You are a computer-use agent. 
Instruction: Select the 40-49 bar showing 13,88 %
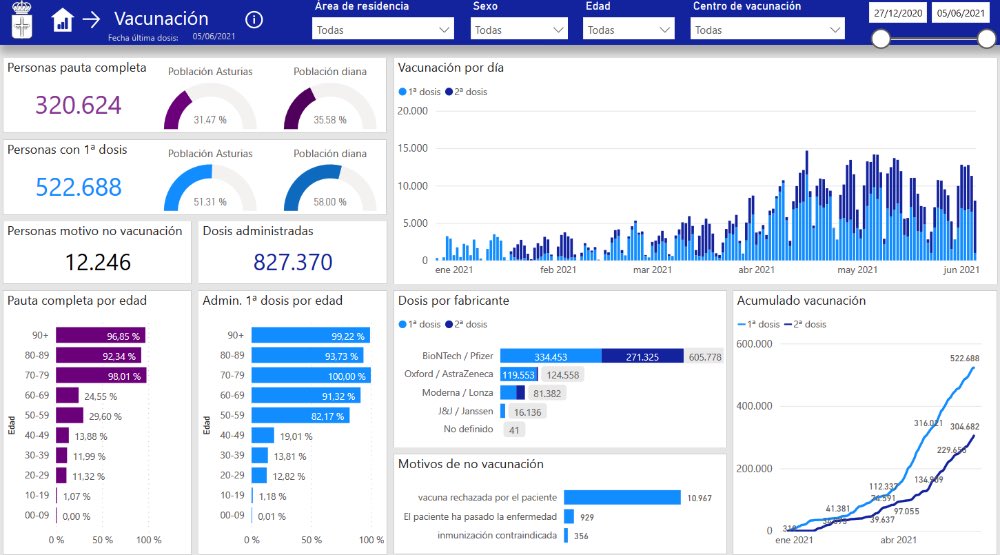(62, 436)
